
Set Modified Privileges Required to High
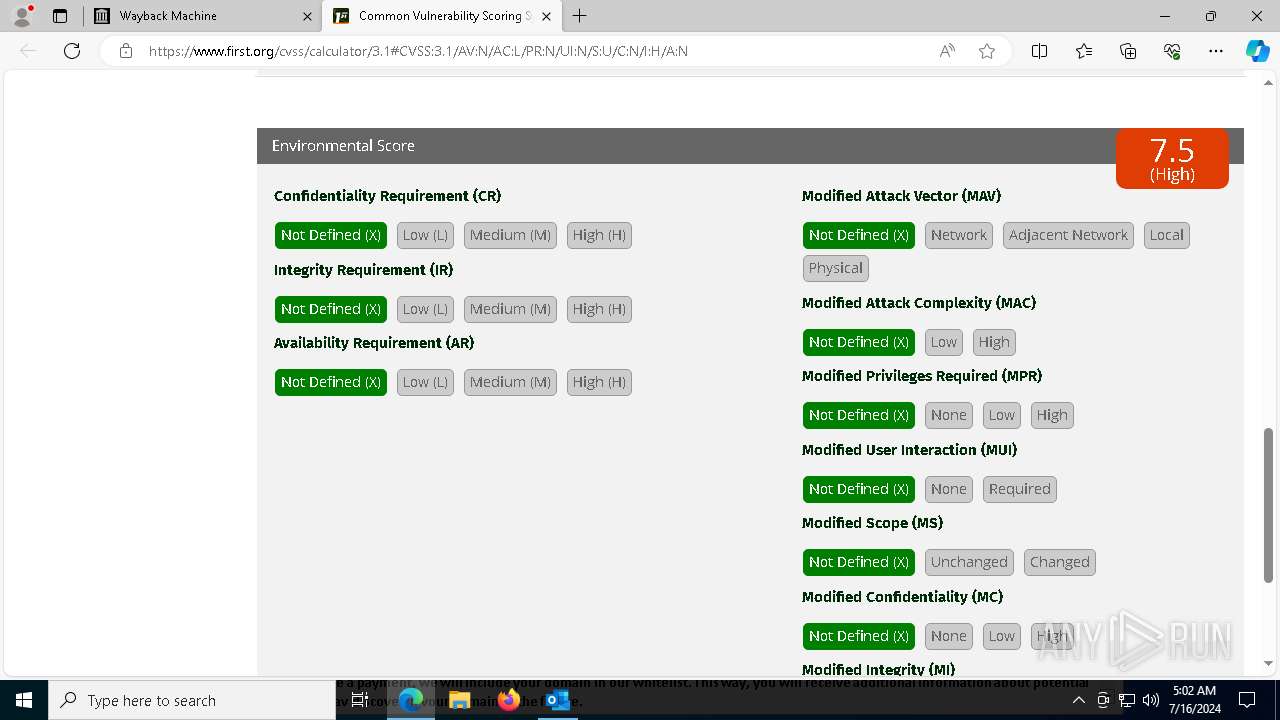pyautogui.click(x=1052, y=415)
